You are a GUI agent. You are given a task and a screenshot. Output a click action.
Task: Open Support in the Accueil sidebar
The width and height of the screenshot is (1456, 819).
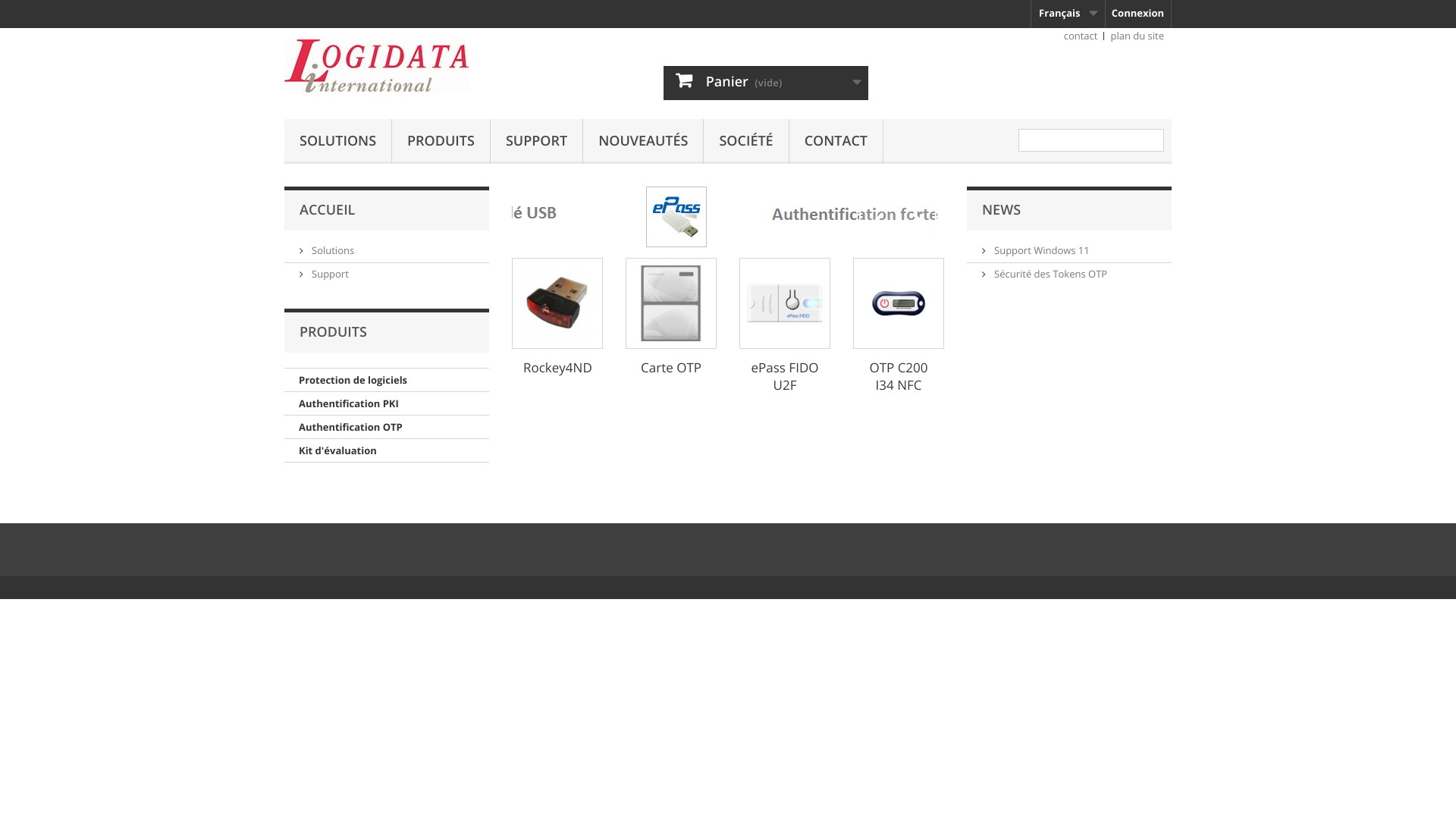[330, 275]
